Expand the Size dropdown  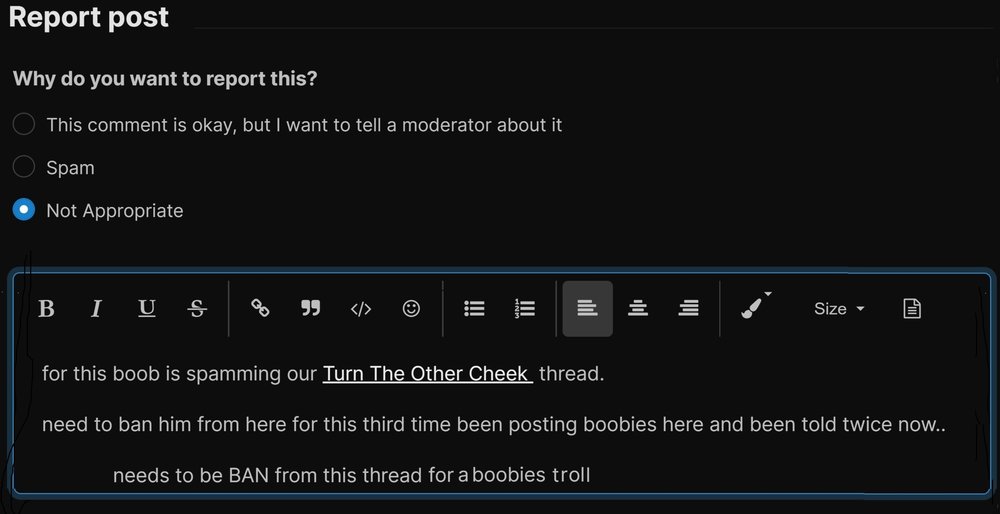click(x=838, y=309)
